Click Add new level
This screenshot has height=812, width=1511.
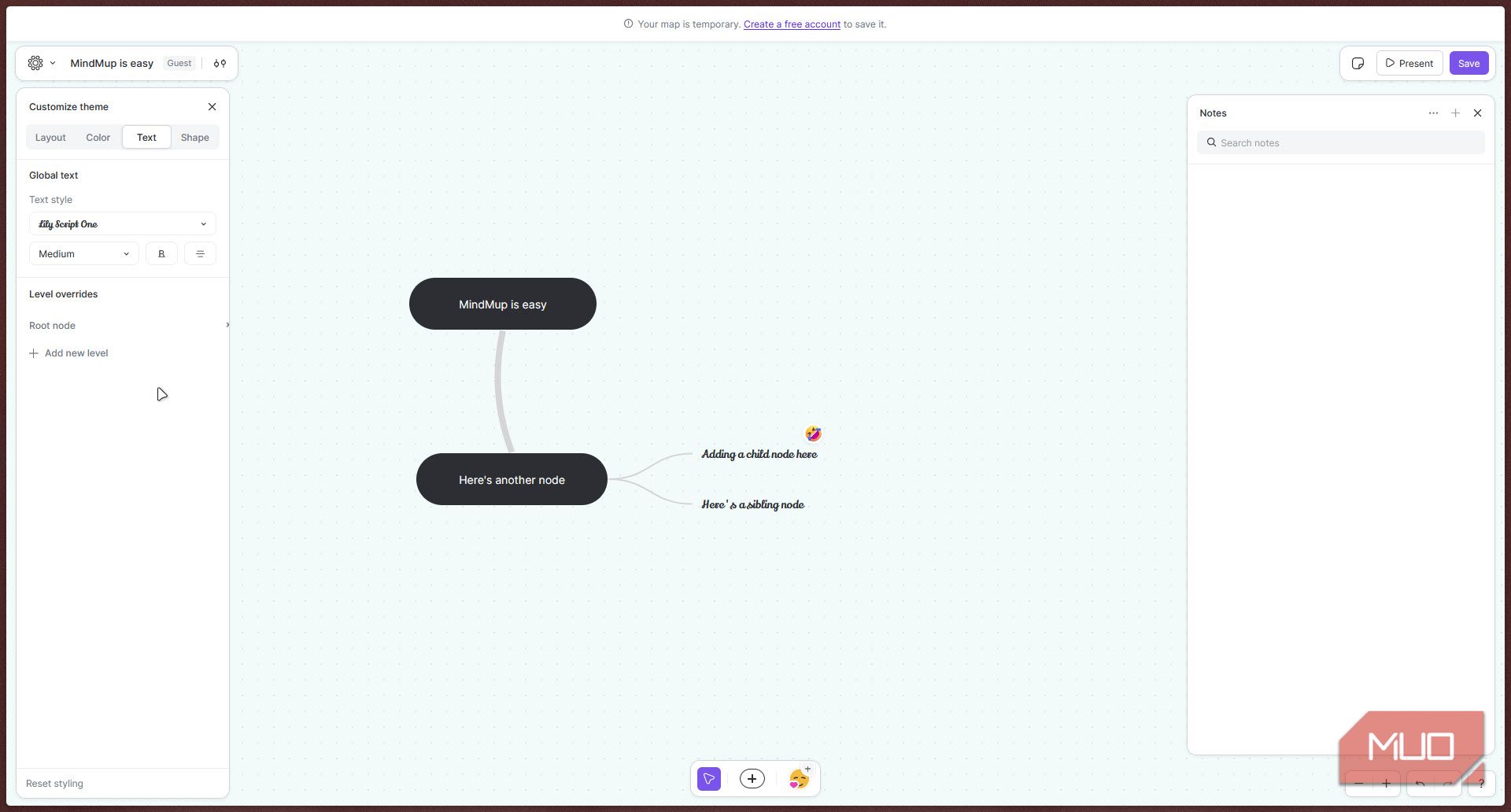68,353
